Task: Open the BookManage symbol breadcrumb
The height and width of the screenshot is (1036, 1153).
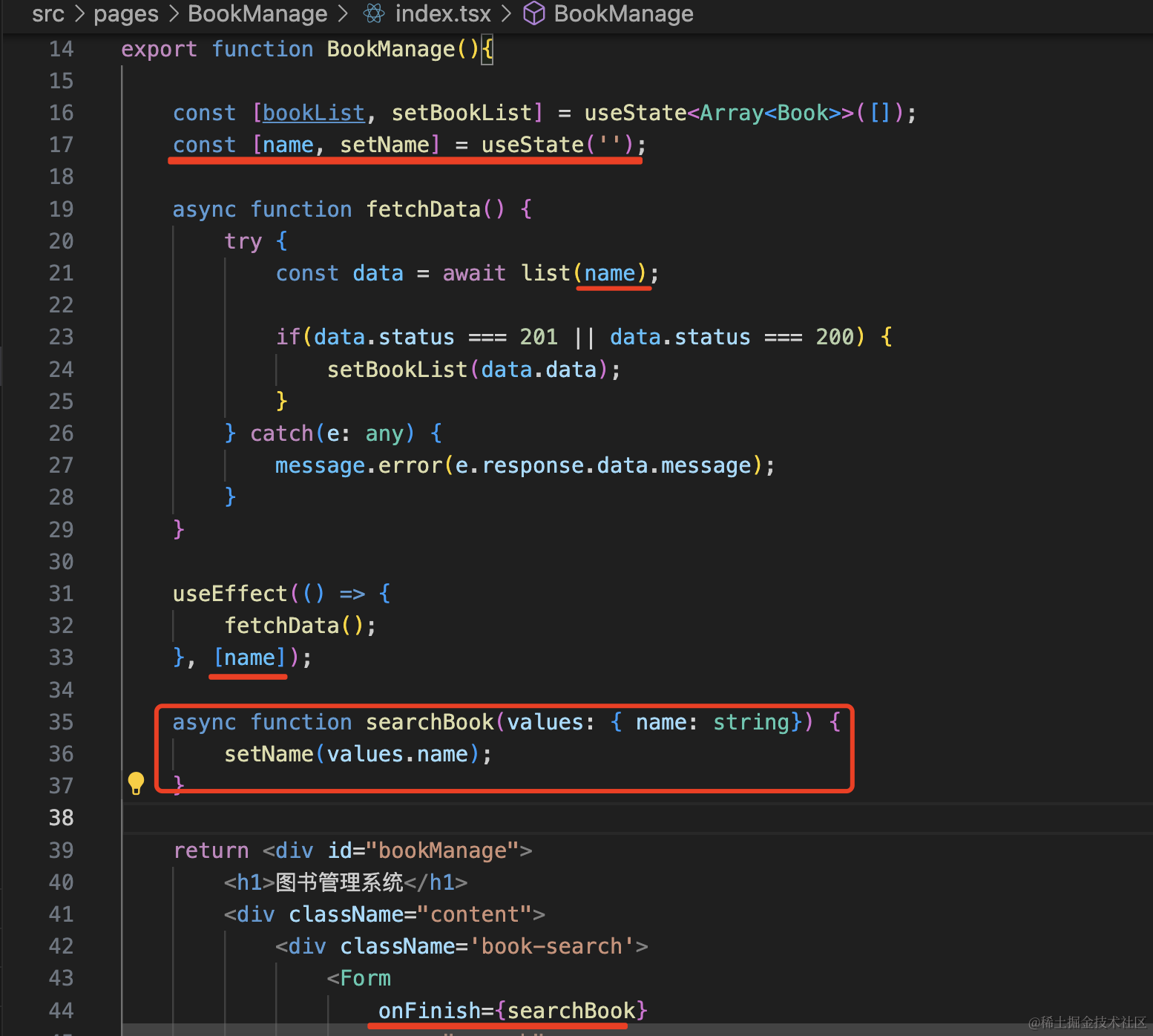Action: coord(623,13)
